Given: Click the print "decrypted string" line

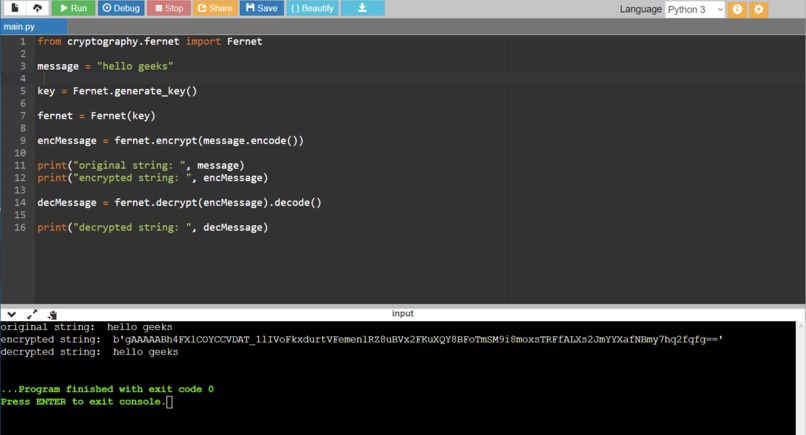Looking at the screenshot, I should coord(153,227).
